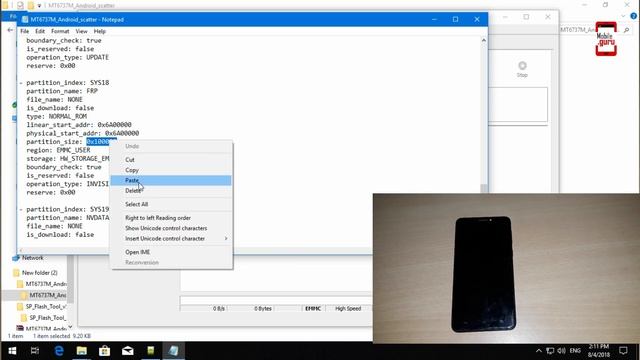This screenshot has height=360, width=640.
Task: Expand Insert Unicode control character submenu
Action: pyautogui.click(x=171, y=238)
